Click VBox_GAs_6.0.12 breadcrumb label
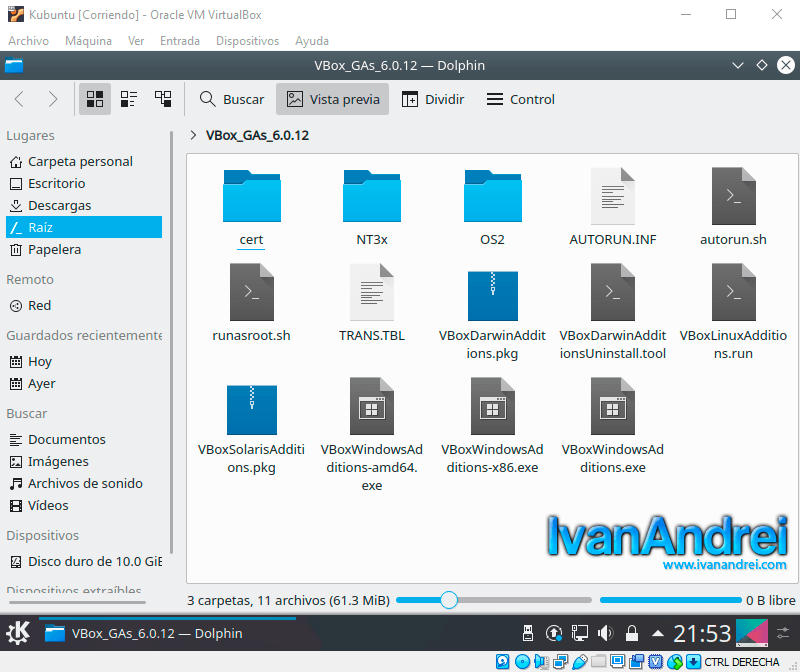This screenshot has width=800, height=672. (x=257, y=135)
